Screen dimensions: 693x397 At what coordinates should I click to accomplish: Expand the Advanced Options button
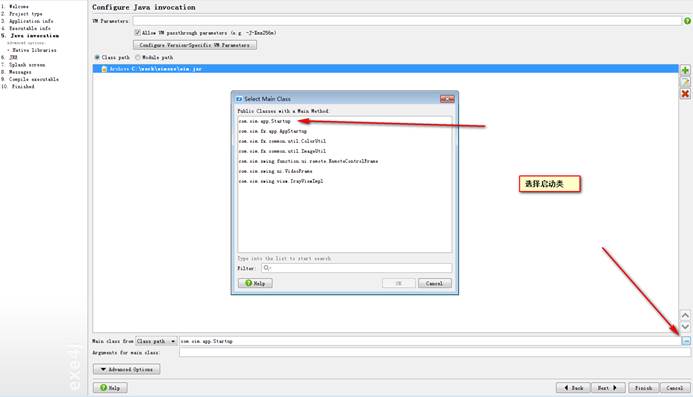(126, 369)
